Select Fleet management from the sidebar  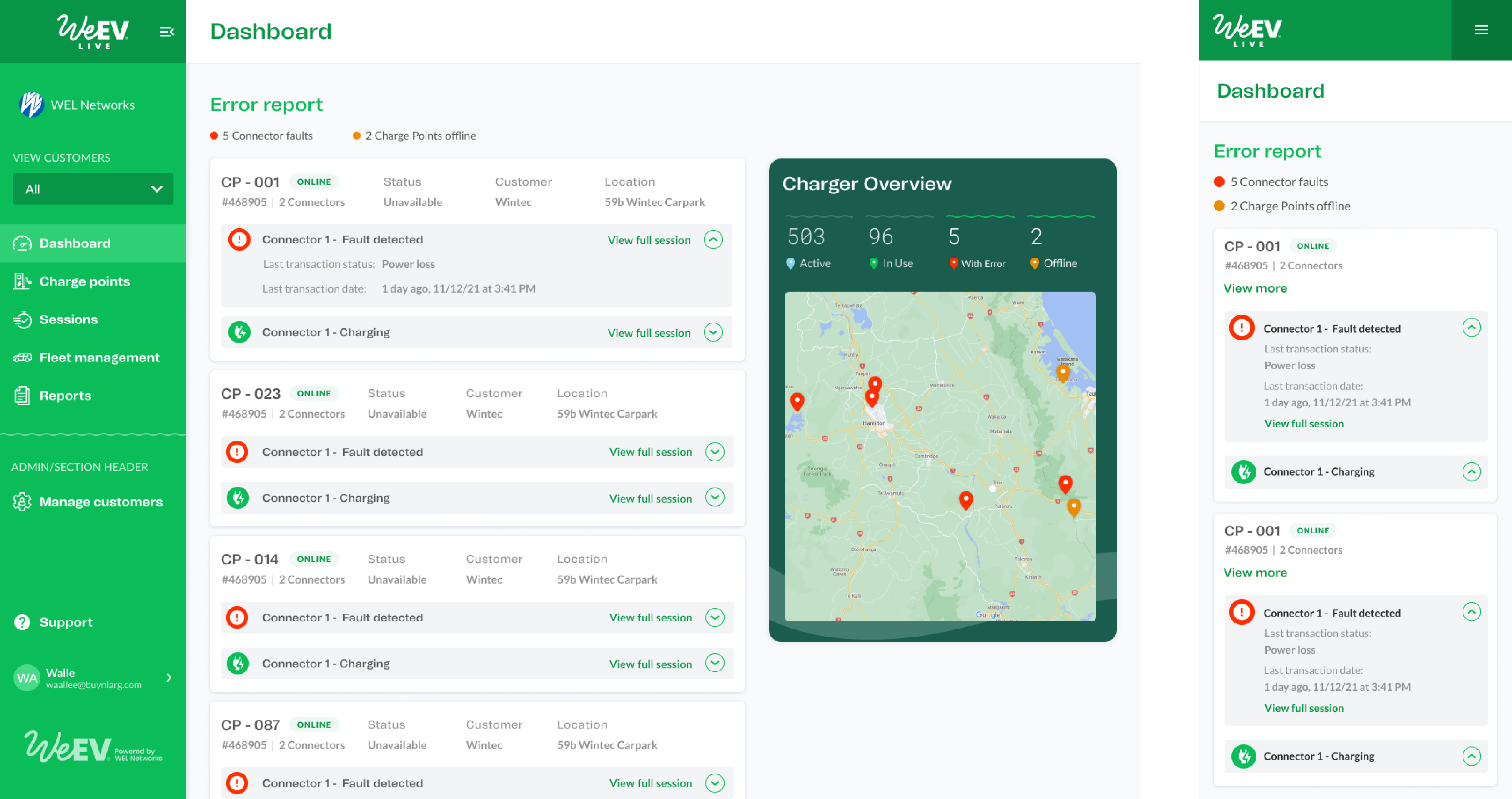click(x=99, y=357)
